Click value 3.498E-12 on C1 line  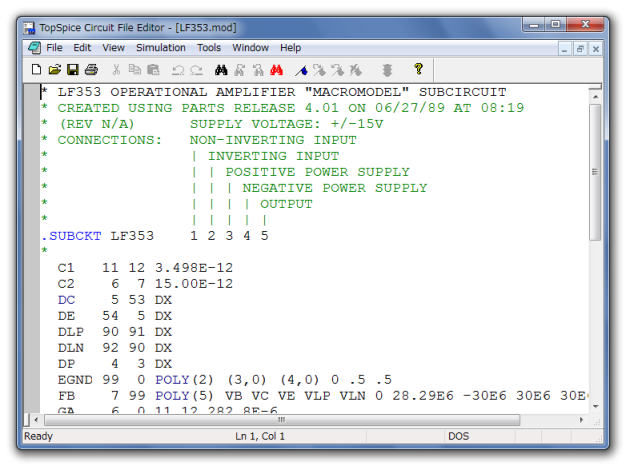(194, 268)
